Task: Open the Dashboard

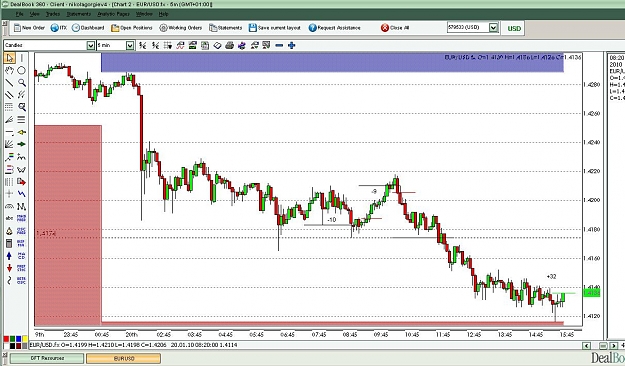Action: click(88, 28)
